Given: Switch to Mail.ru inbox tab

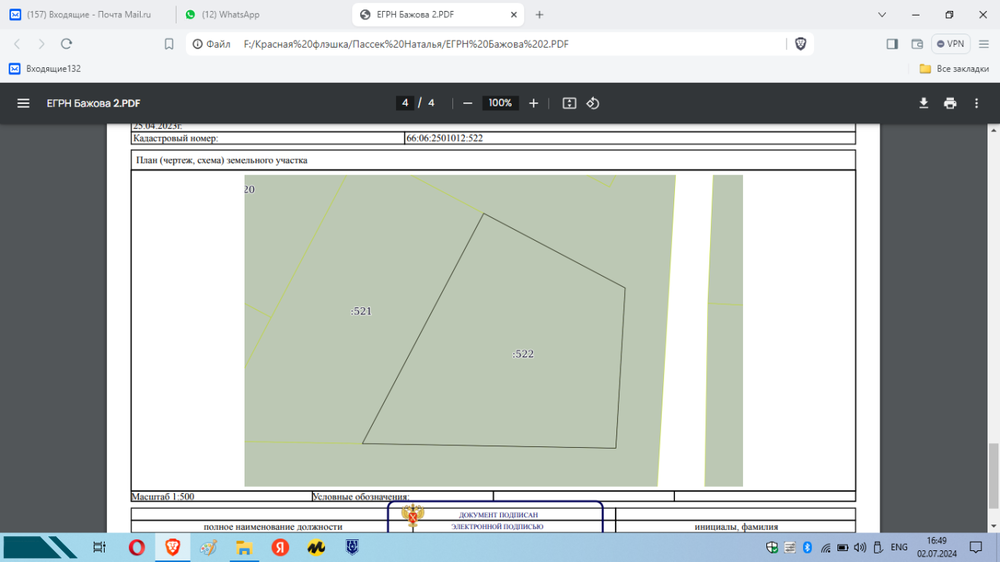Looking at the screenshot, I should (x=88, y=14).
